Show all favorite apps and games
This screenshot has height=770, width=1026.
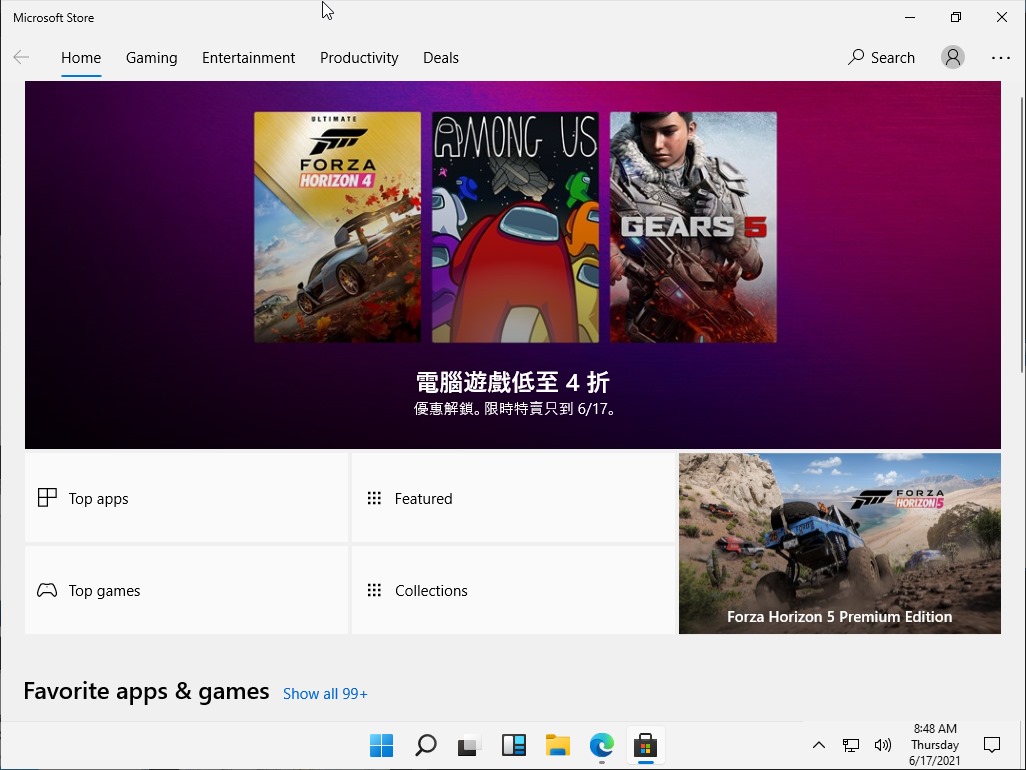pos(325,693)
